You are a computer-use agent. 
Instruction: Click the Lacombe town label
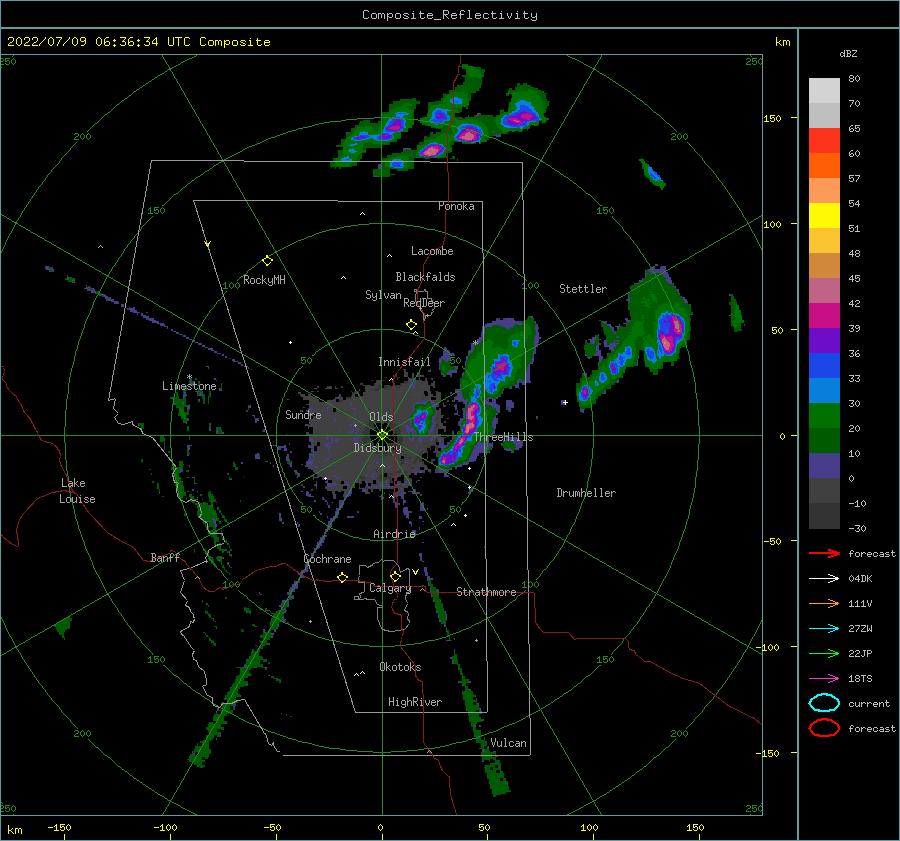(432, 251)
